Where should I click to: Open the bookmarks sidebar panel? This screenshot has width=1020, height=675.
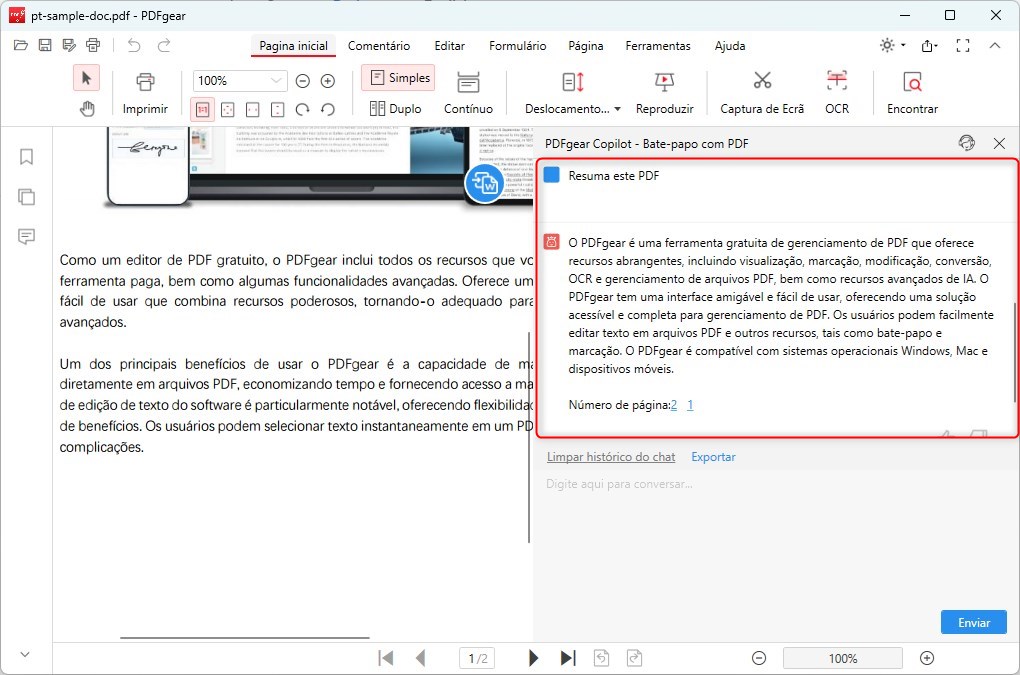27,157
